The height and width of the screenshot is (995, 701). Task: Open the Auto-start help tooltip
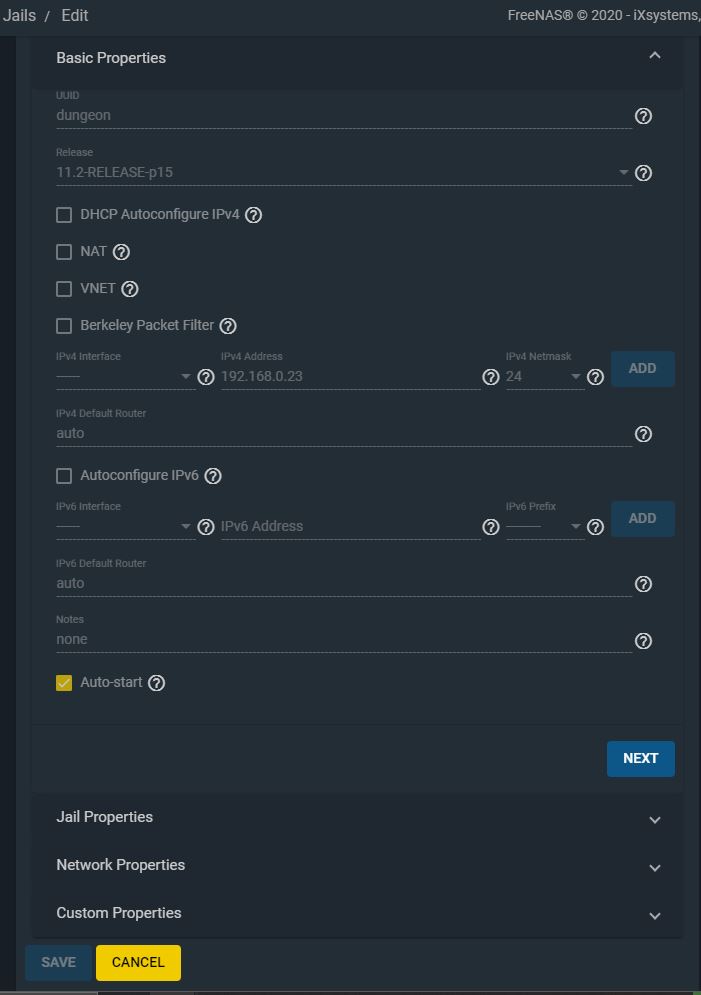click(156, 683)
